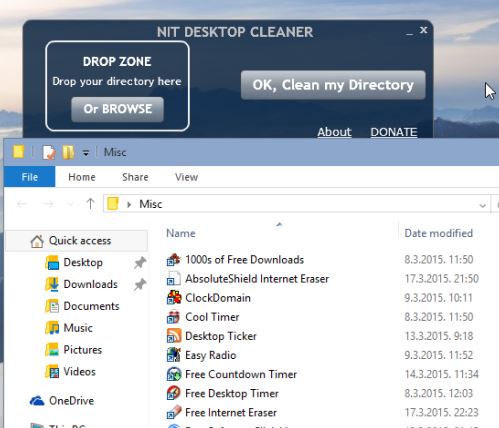Click the Free Desktop Timer icon
Viewport: 499px width, 428px height.
(x=174, y=393)
